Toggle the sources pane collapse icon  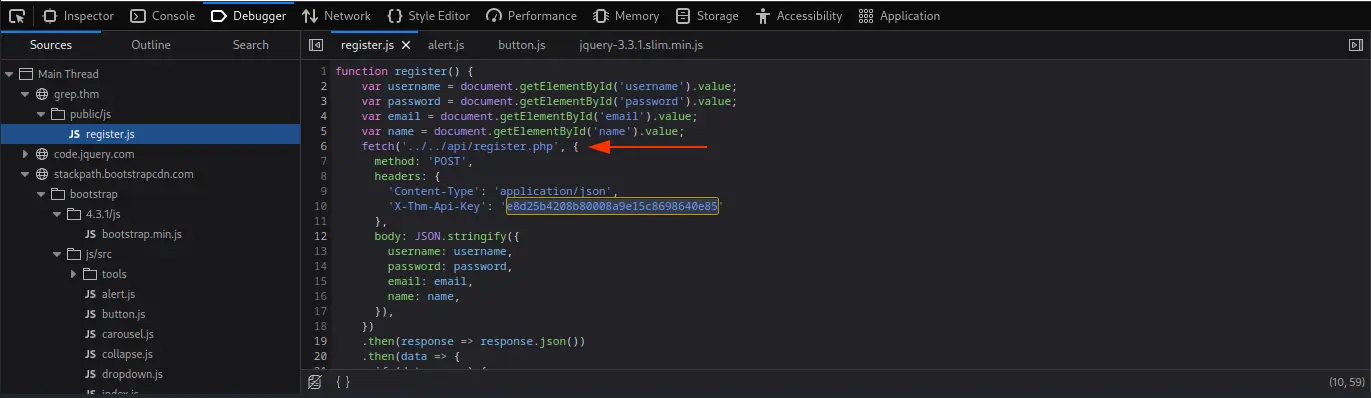point(316,45)
